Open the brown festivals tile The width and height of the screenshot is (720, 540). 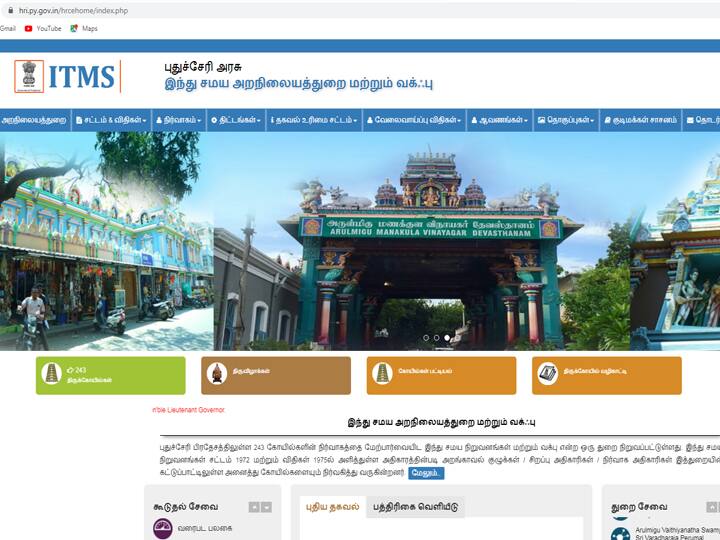click(276, 376)
